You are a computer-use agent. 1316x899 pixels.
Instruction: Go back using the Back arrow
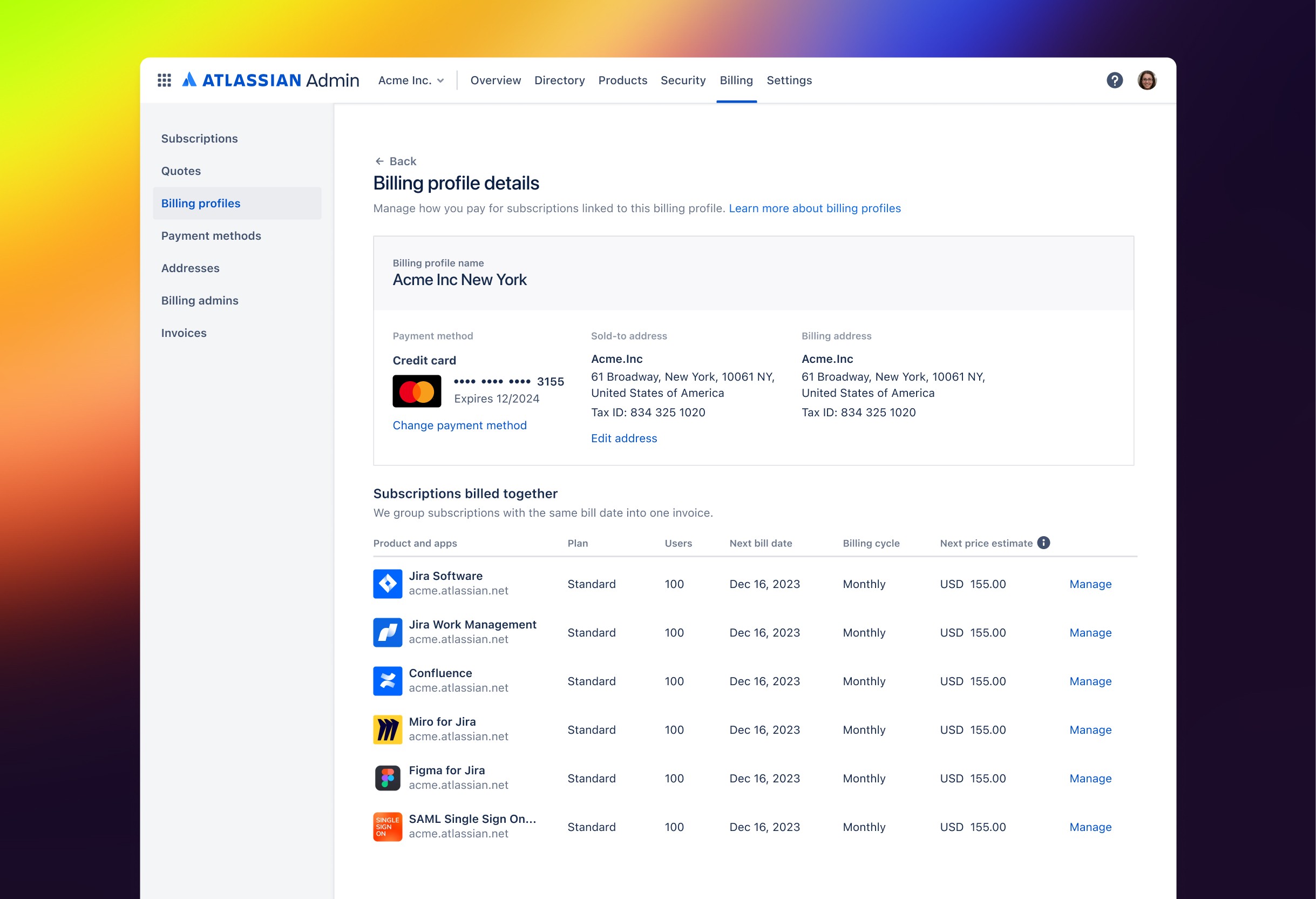396,161
